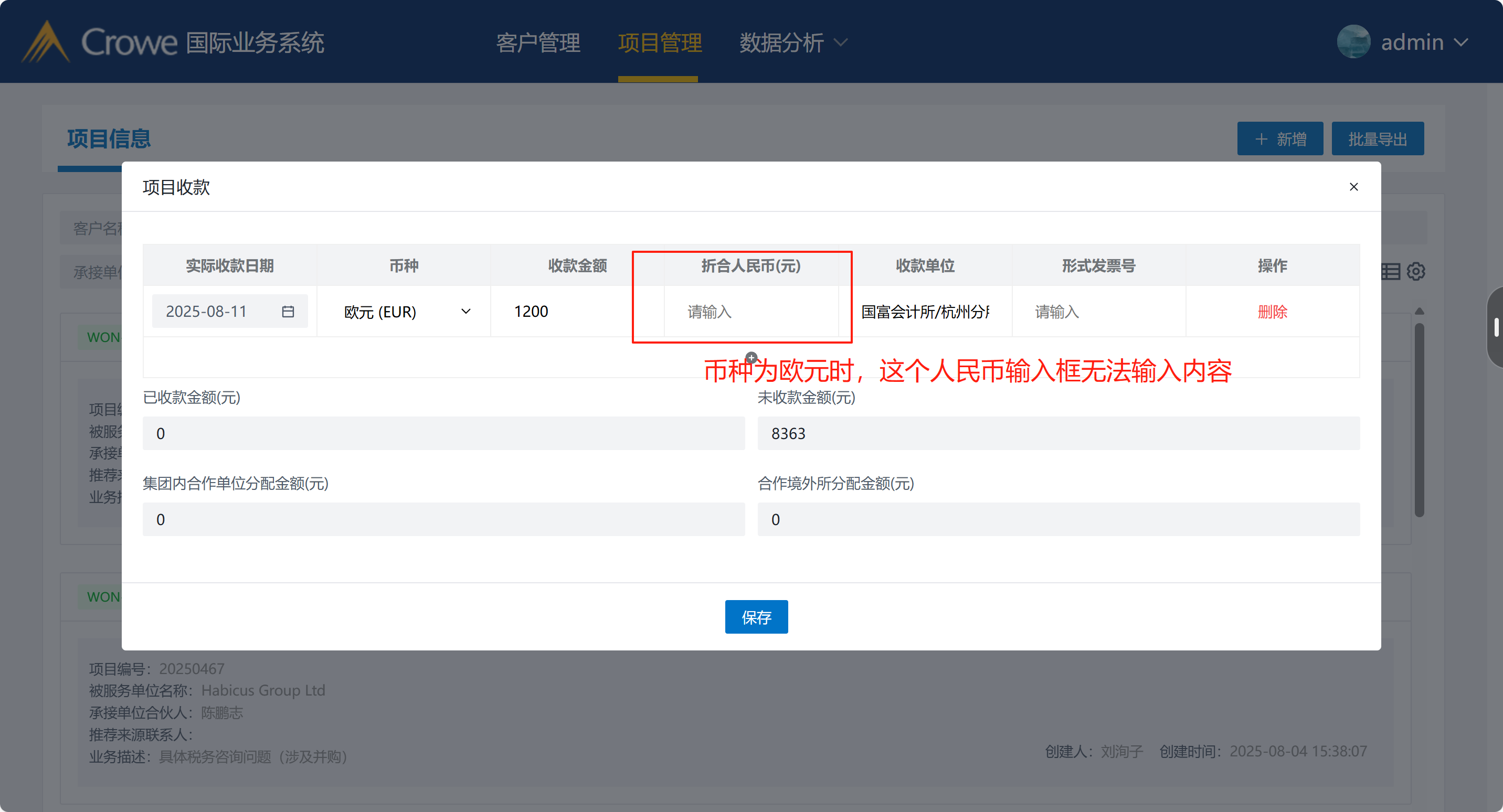Click the gear settings icon at right

click(1415, 271)
